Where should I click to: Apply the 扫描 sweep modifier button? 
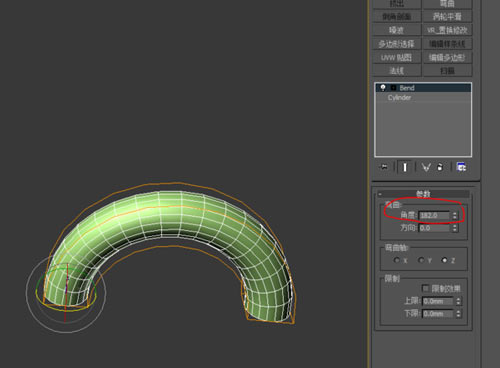point(447,71)
